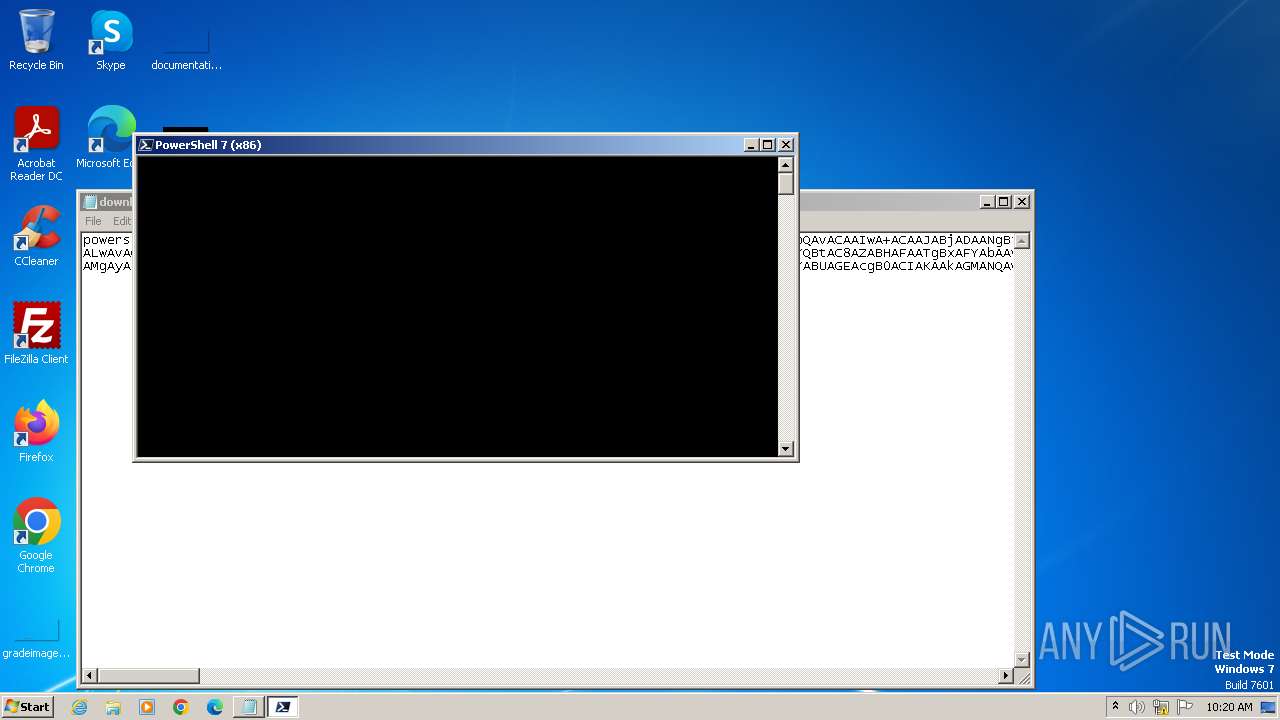Launch Skype from the desktop
This screenshot has height=720, width=1280.
[111, 40]
